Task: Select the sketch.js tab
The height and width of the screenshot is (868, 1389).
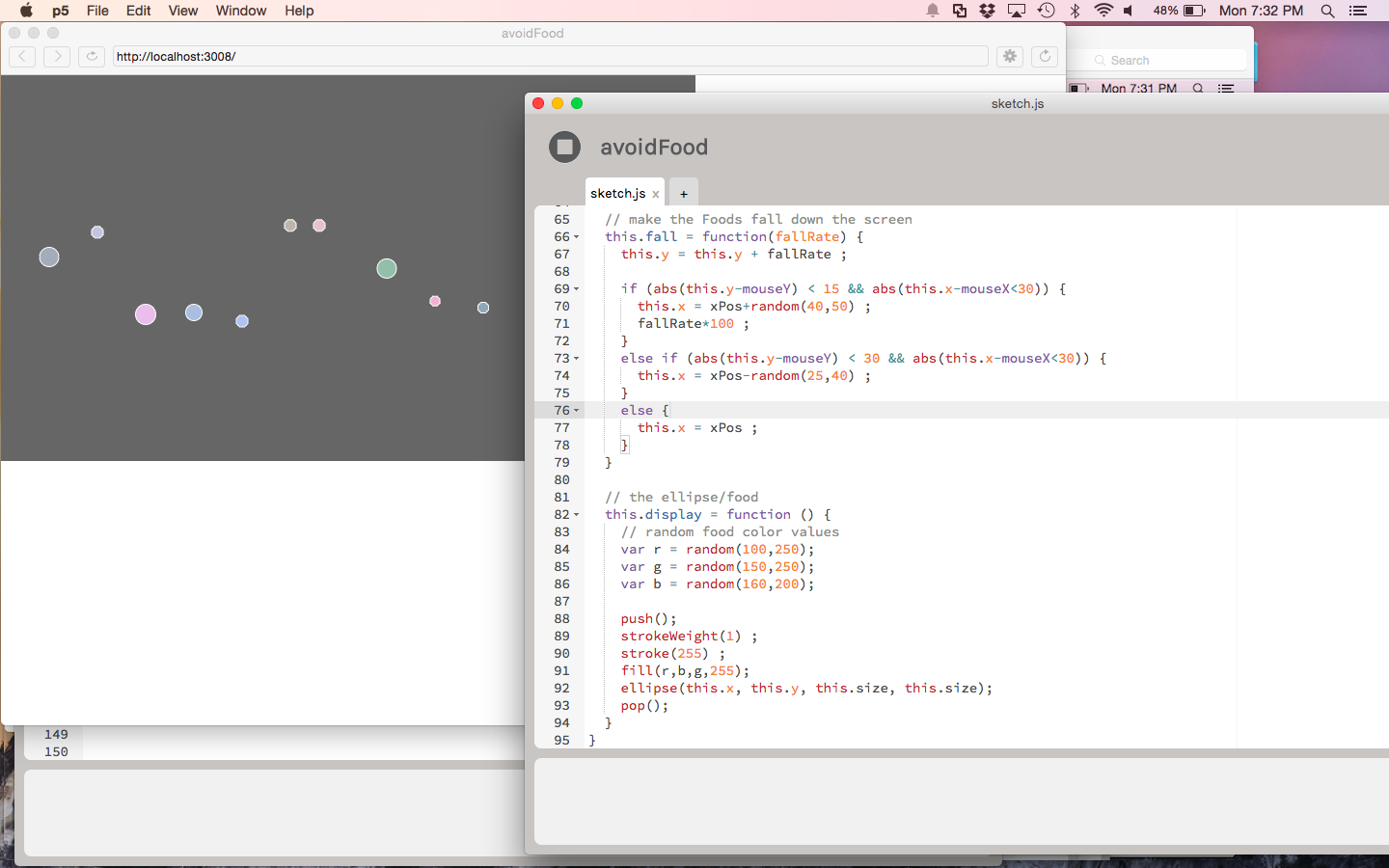Action: [x=617, y=194]
